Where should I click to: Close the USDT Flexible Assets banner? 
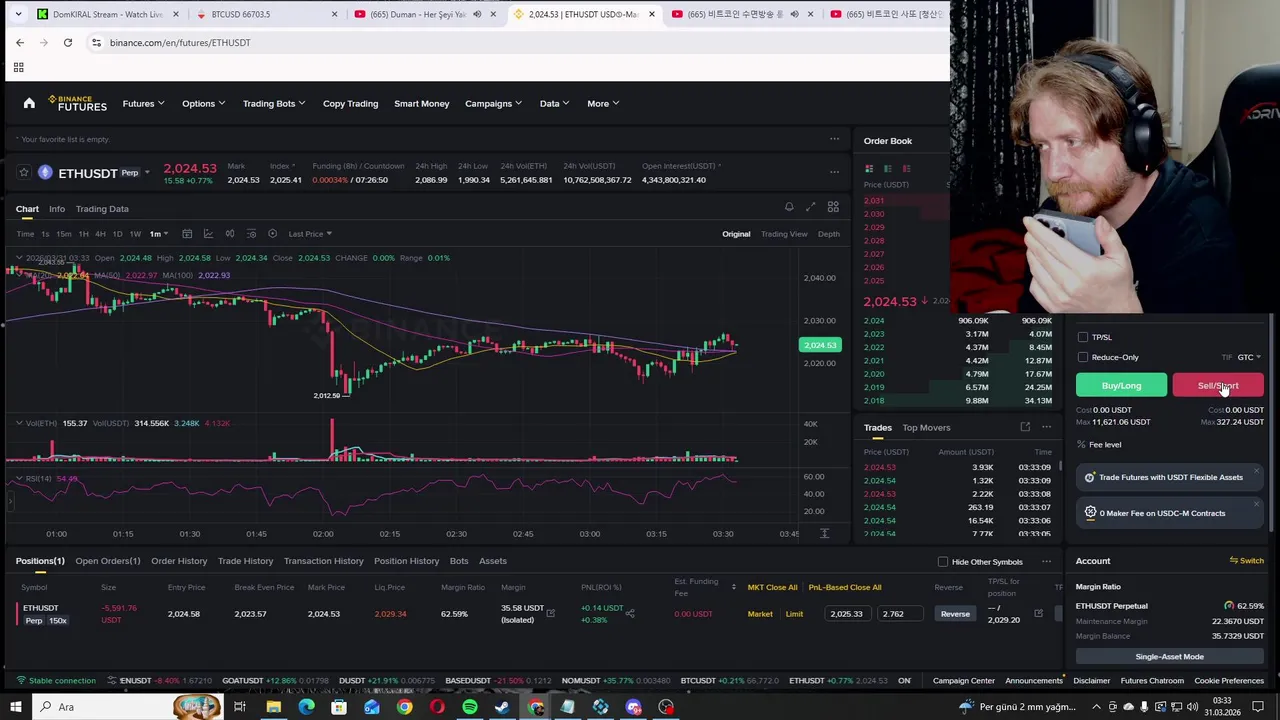(1256, 471)
